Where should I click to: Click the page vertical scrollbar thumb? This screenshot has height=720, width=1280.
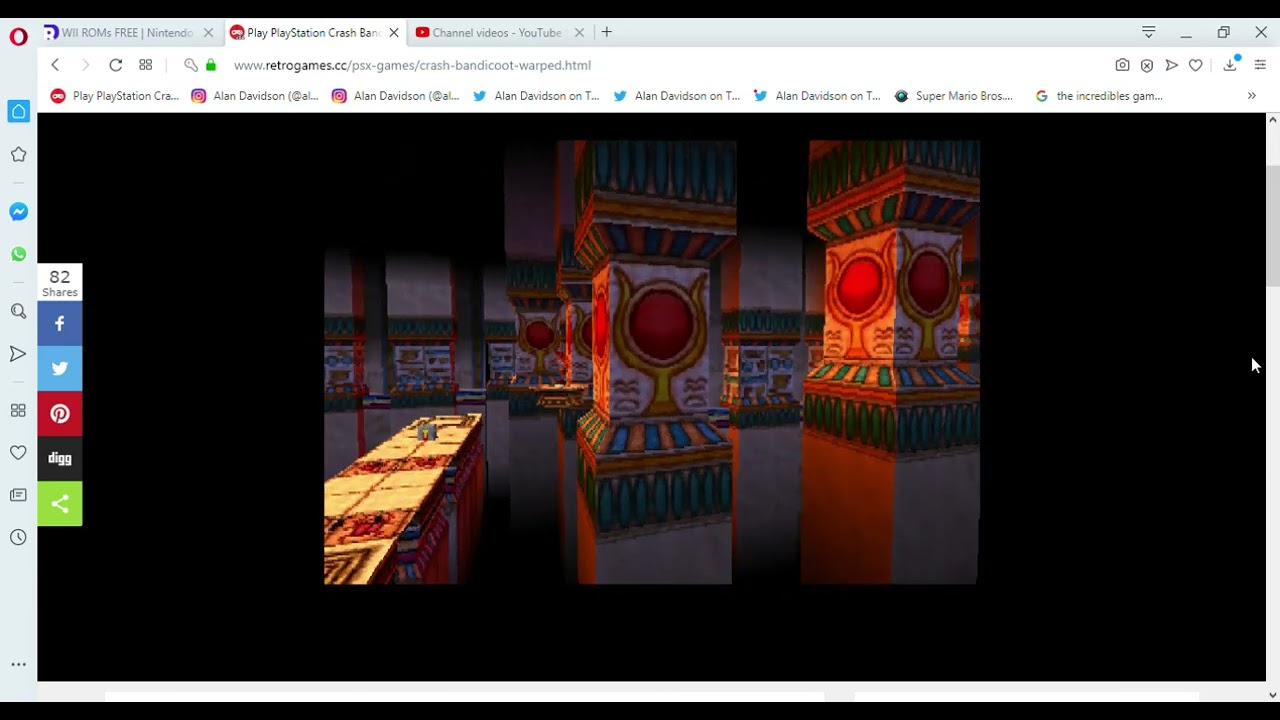click(1272, 224)
